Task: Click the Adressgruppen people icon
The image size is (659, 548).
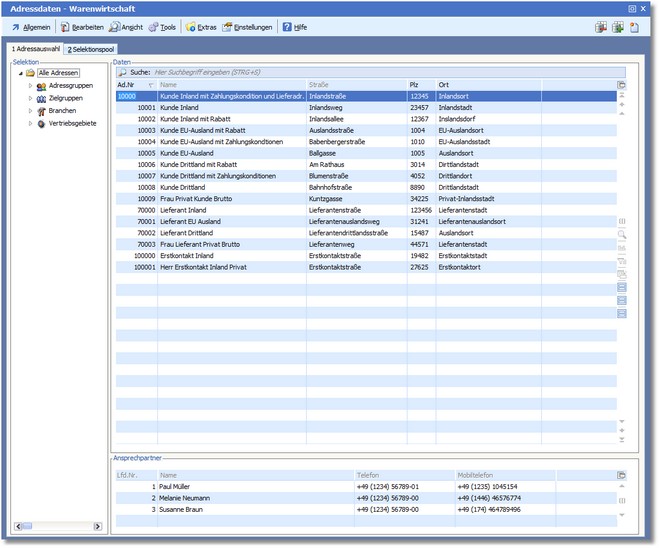Action: (41, 86)
